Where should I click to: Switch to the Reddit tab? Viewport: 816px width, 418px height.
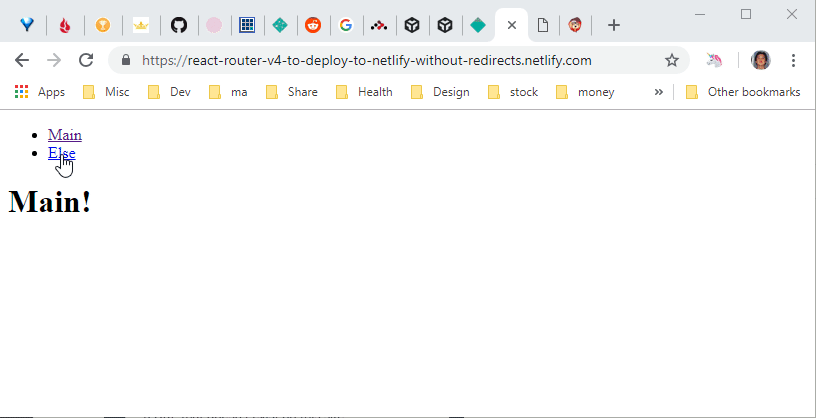313,25
